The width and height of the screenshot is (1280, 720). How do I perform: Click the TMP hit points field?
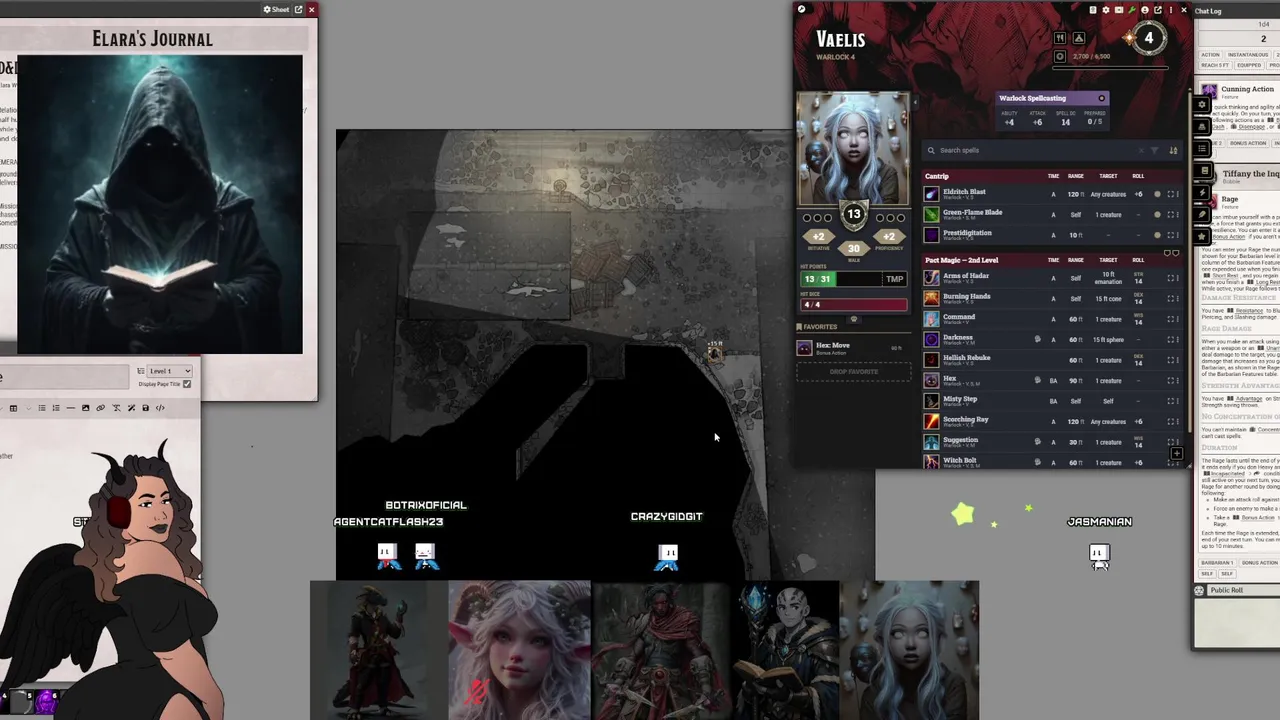tap(894, 280)
